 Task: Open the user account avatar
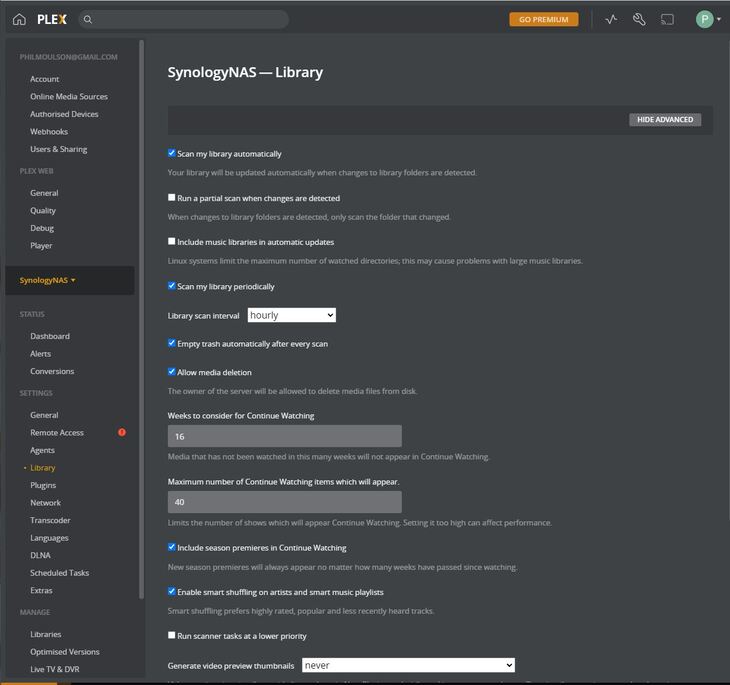[706, 19]
